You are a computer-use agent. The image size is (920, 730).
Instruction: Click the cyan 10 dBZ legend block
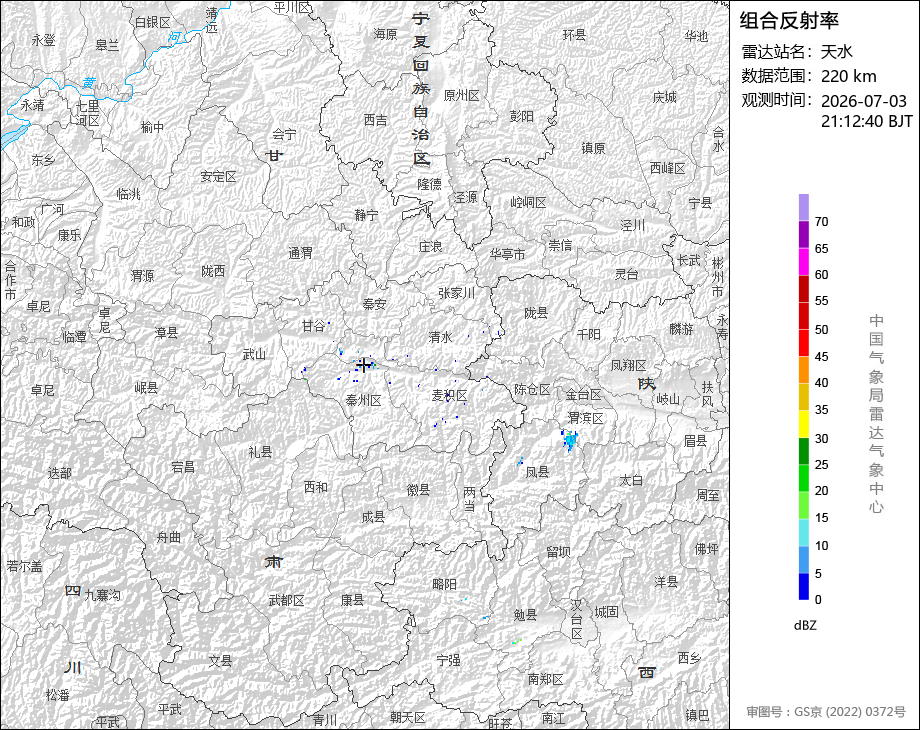[x=804, y=532]
